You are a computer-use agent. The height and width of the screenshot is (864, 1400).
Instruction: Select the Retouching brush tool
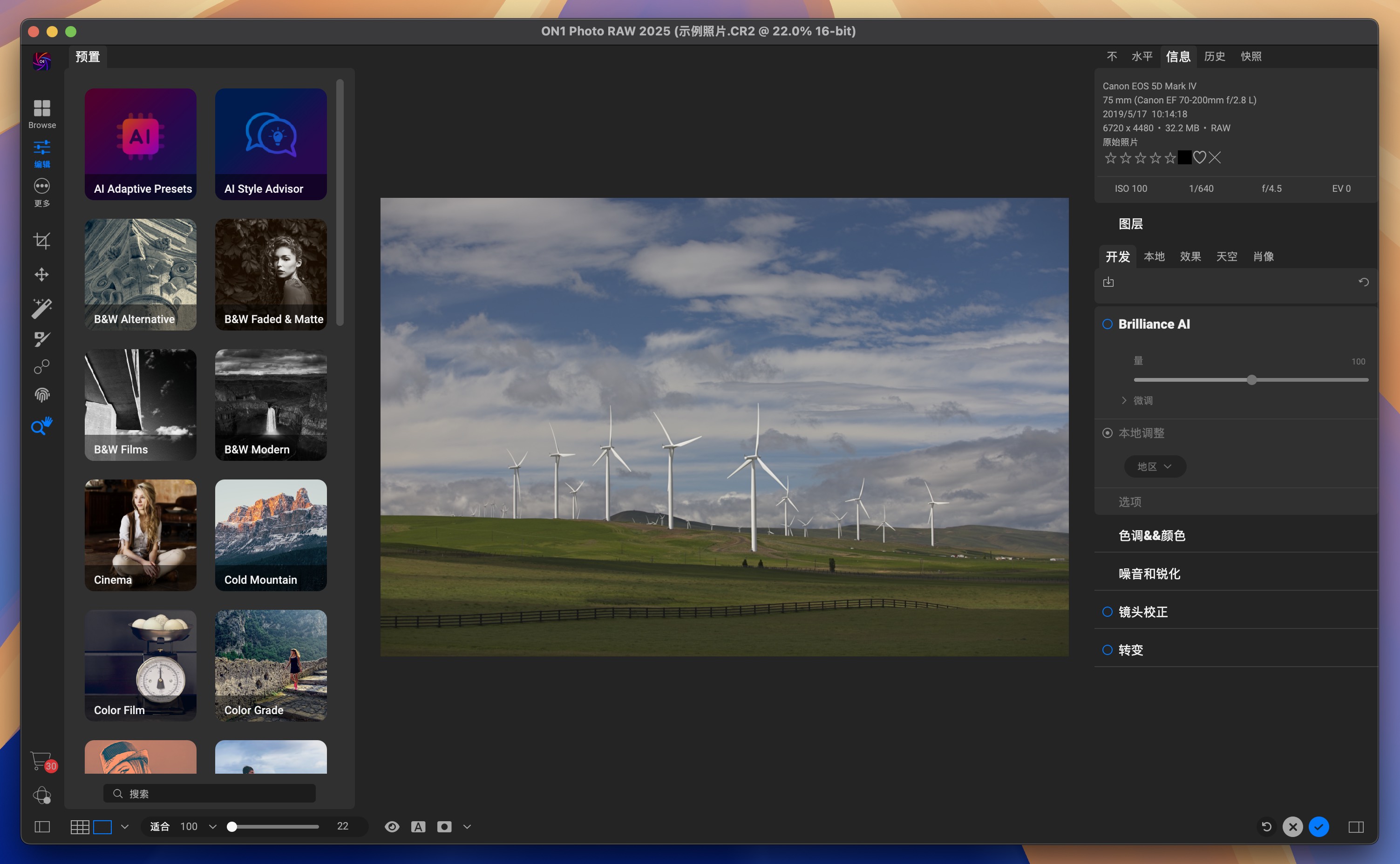(41, 338)
